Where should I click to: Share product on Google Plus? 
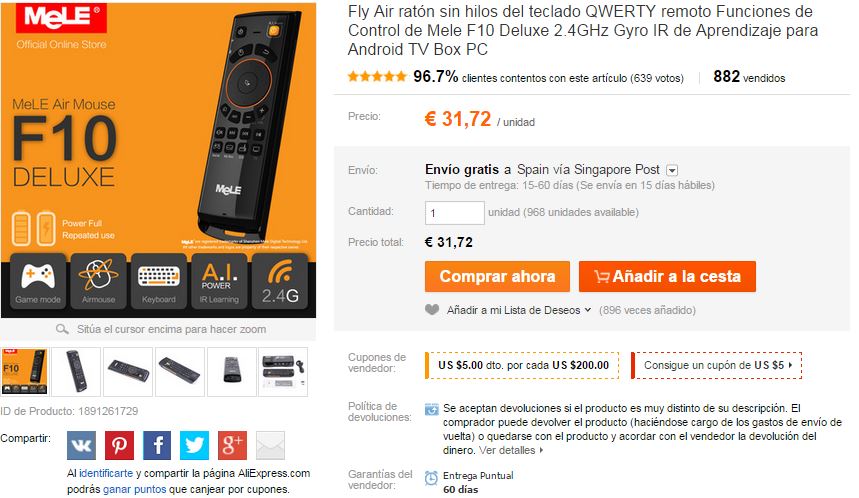[x=232, y=445]
